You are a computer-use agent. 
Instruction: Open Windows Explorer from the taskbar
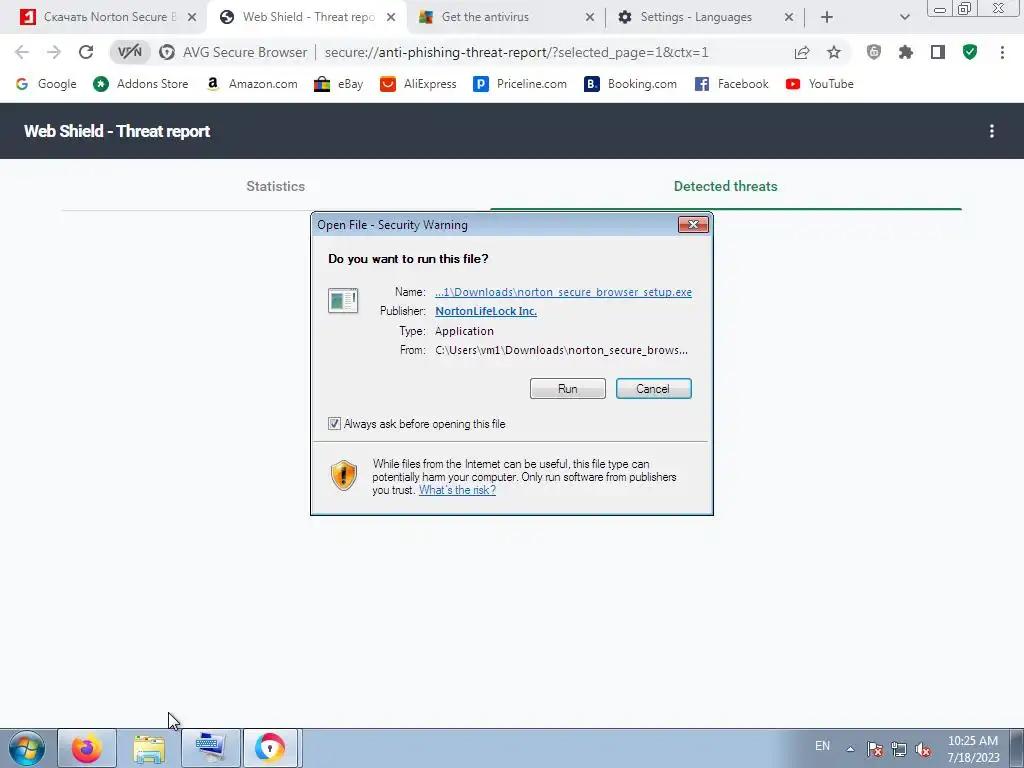point(149,748)
